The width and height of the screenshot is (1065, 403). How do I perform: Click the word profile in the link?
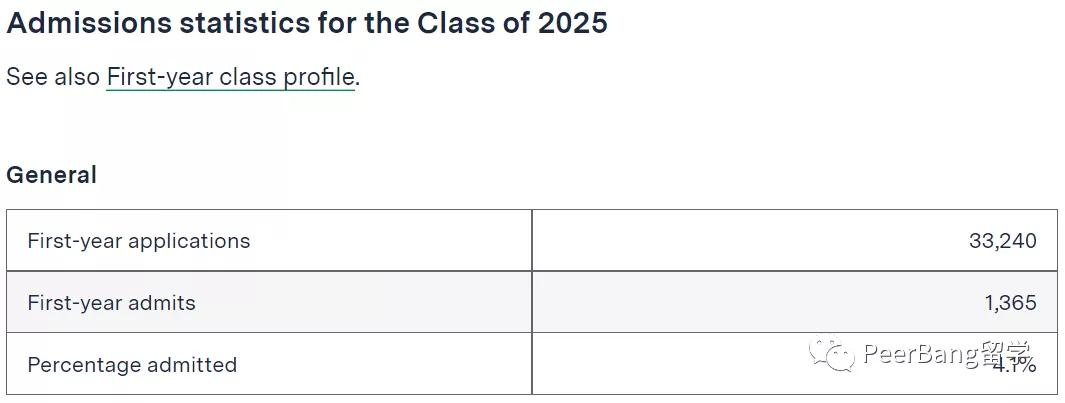click(x=322, y=77)
